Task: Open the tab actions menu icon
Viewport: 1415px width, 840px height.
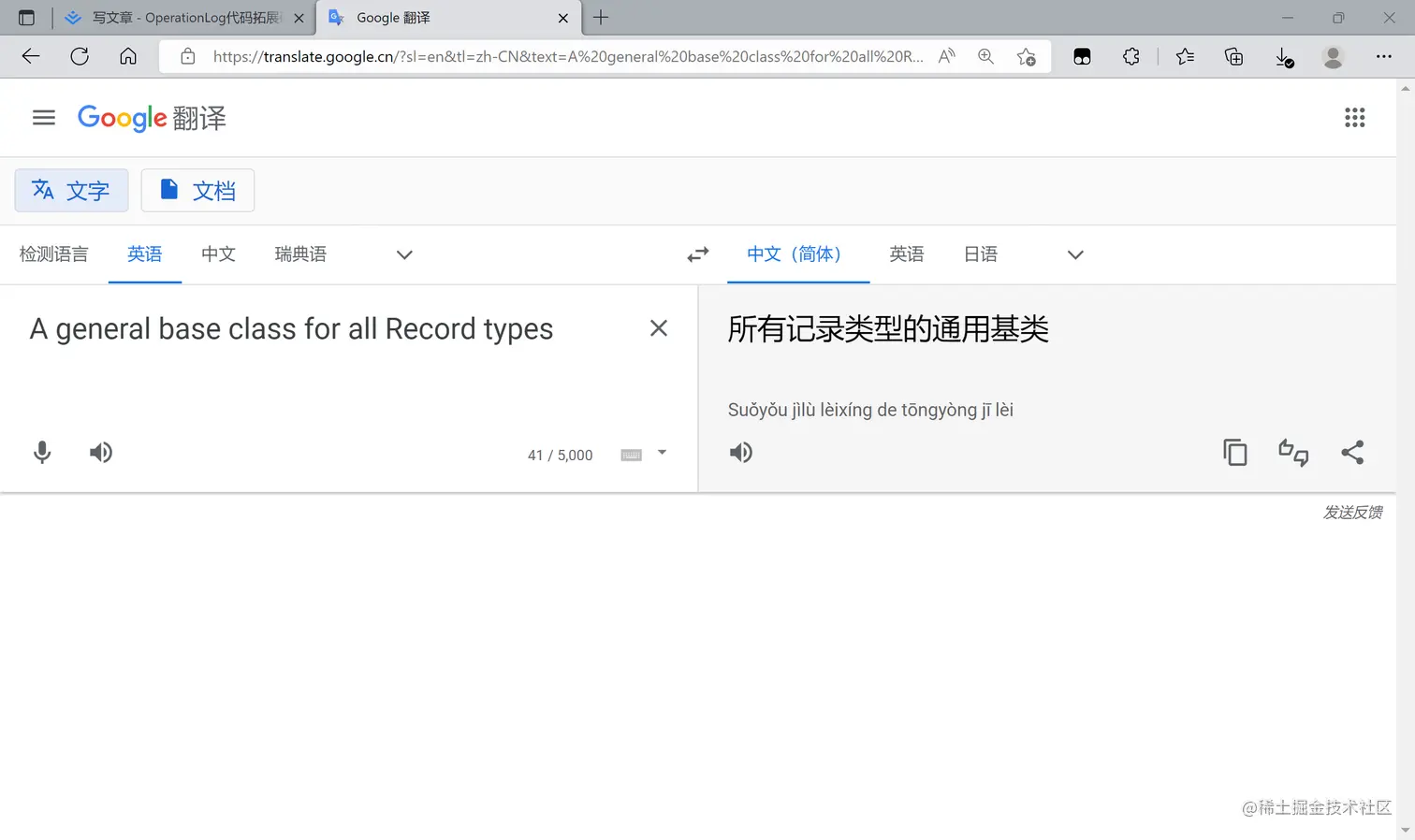Action: pyautogui.click(x=26, y=18)
